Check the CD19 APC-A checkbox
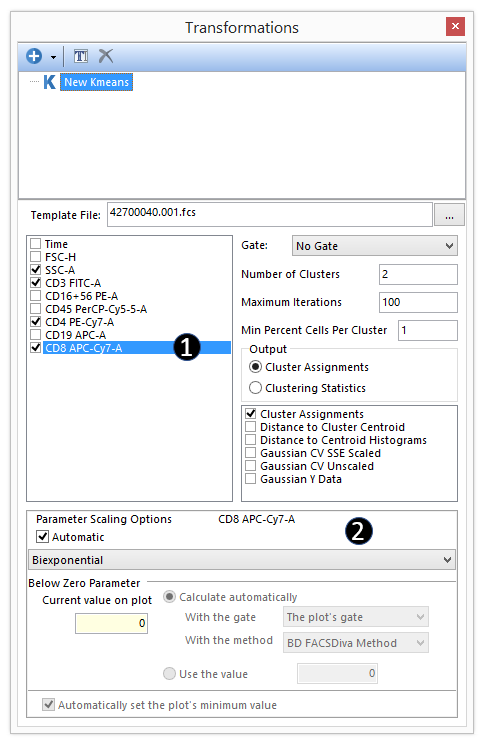488x746 pixels. pyautogui.click(x=36, y=335)
